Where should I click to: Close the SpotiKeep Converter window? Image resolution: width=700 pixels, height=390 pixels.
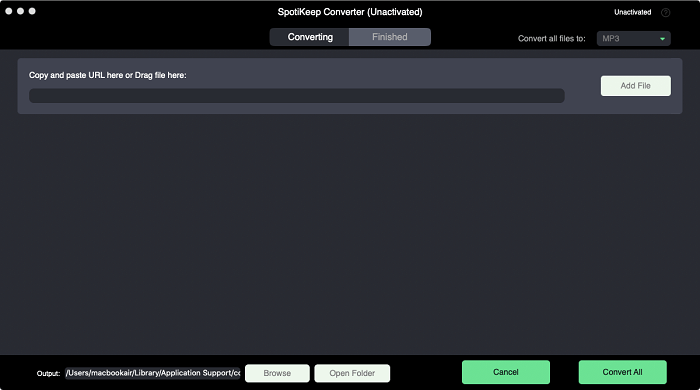coord(8,11)
